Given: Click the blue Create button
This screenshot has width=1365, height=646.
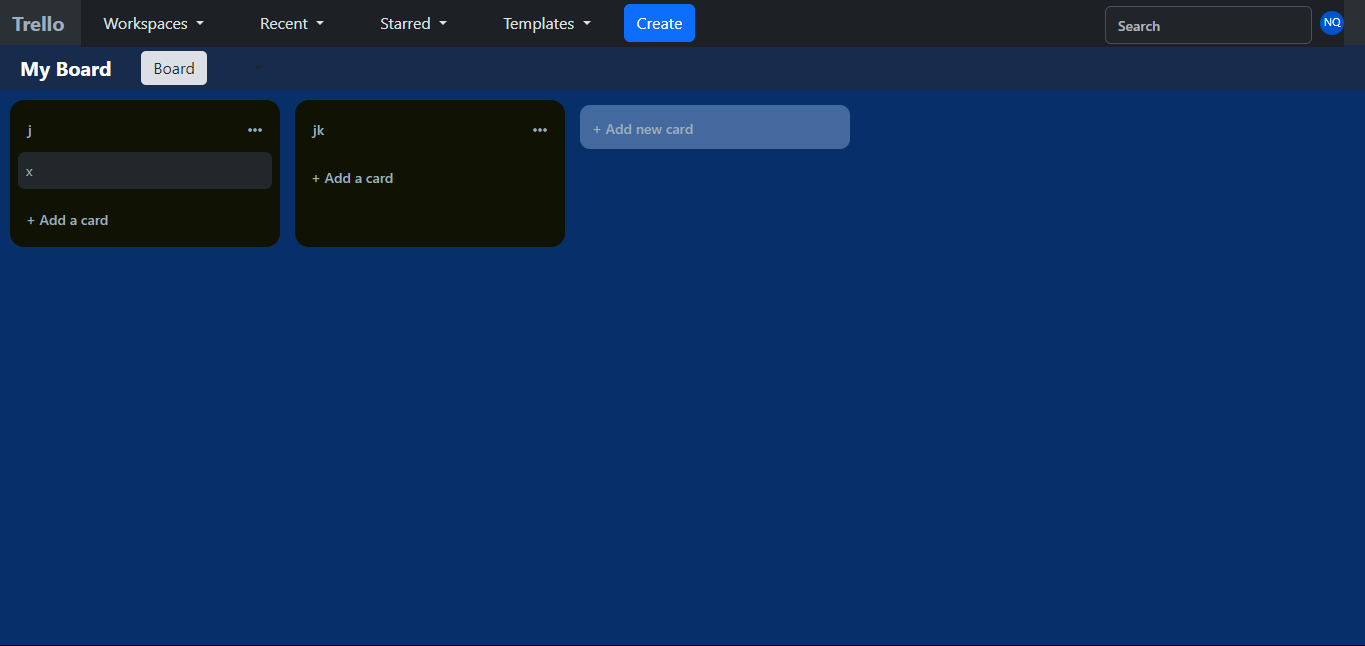Looking at the screenshot, I should coord(659,23).
